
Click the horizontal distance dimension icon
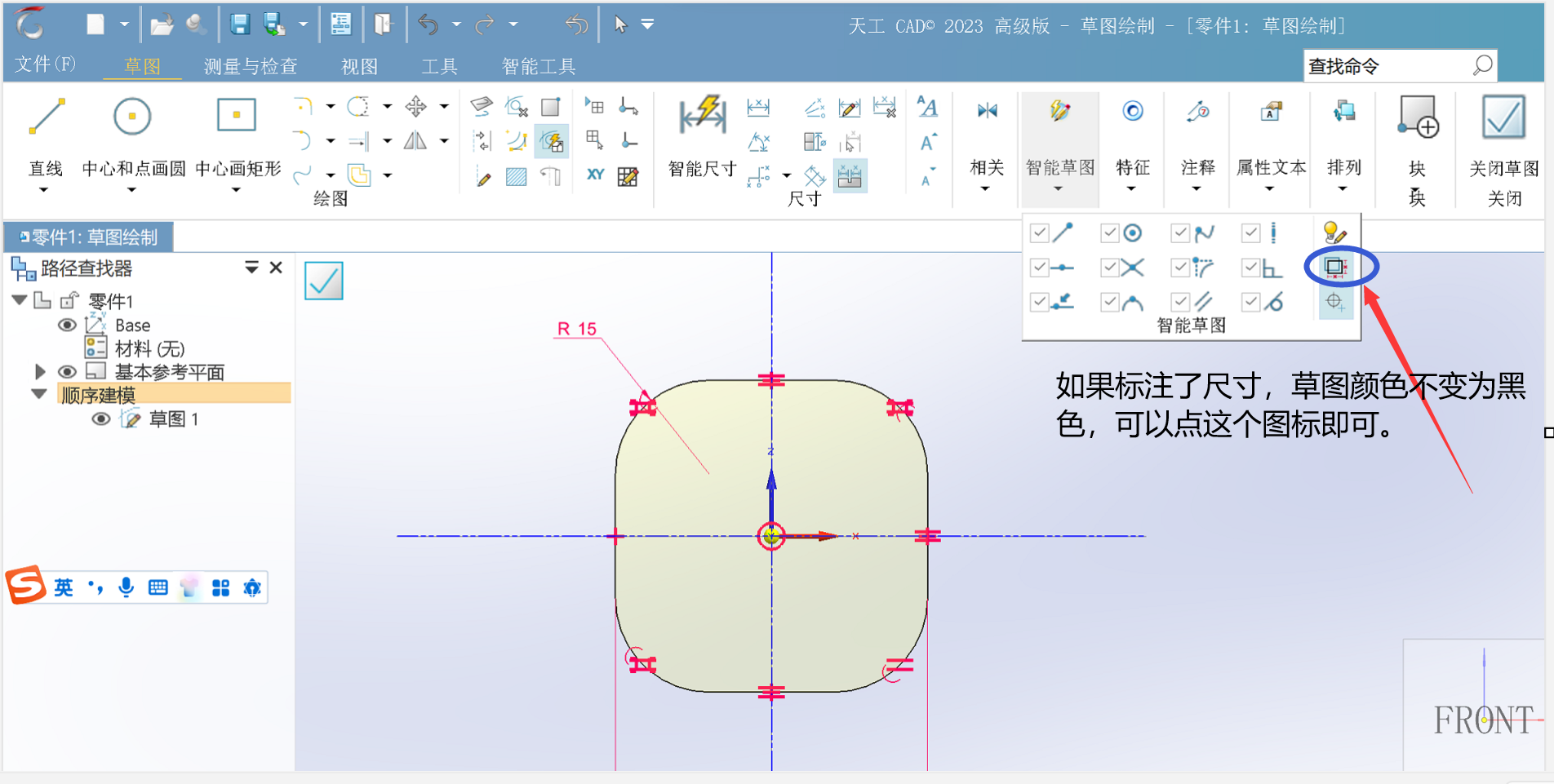758,107
